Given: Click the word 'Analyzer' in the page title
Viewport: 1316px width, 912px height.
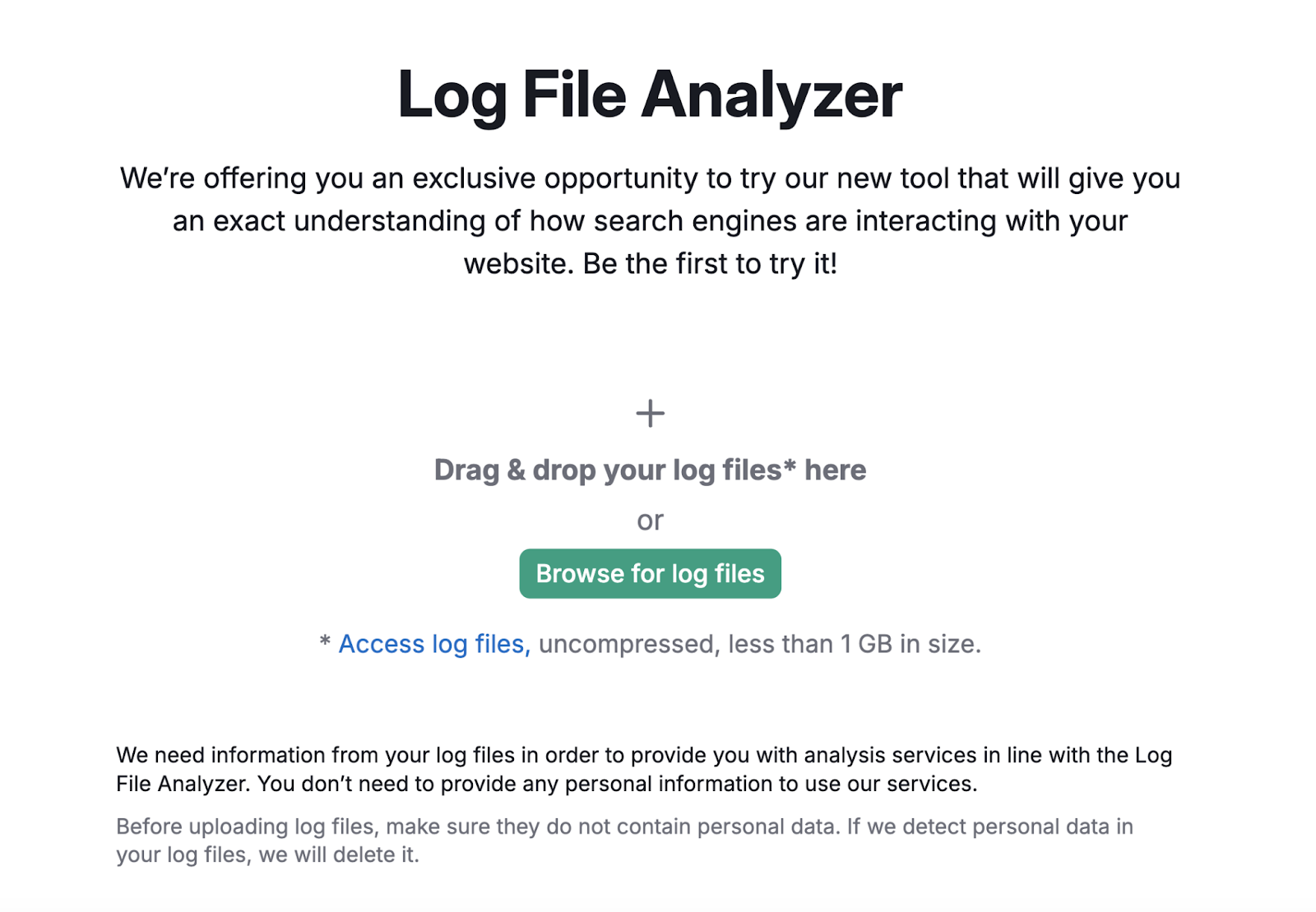Looking at the screenshot, I should [772, 95].
